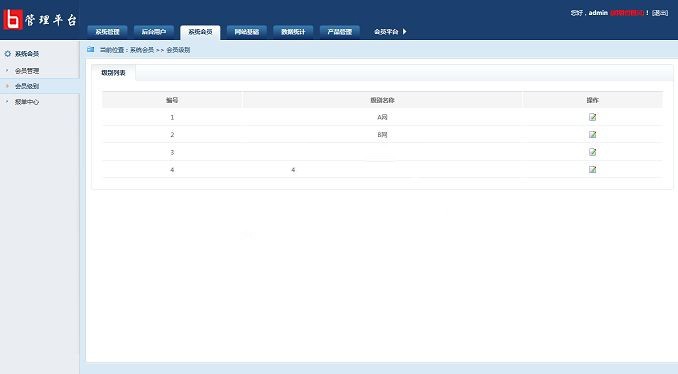Image resolution: width=678 pixels, height=374 pixels.
Task: Click the edit icon for row B网
Action: 592,134
